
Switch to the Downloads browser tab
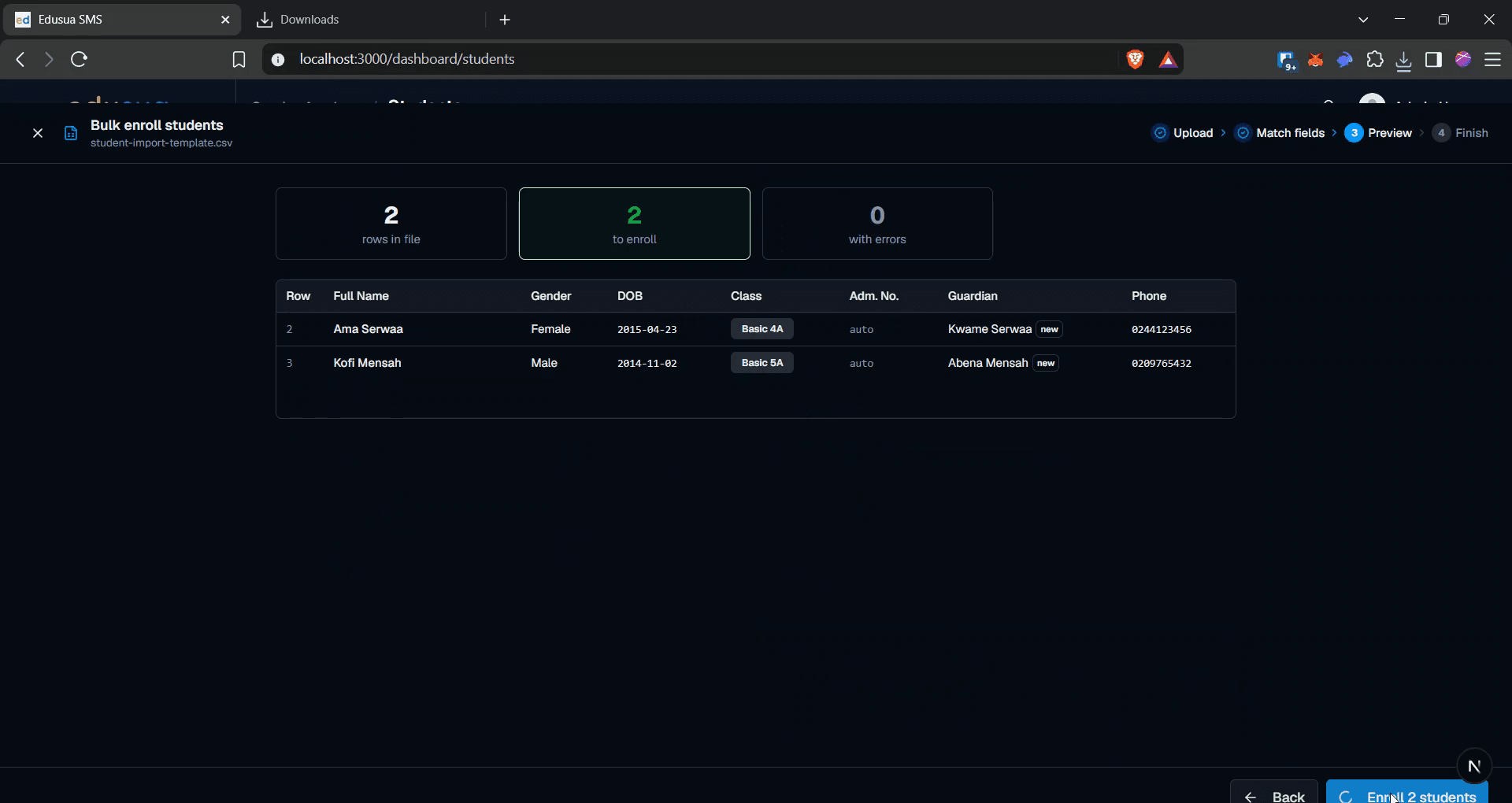coord(362,20)
